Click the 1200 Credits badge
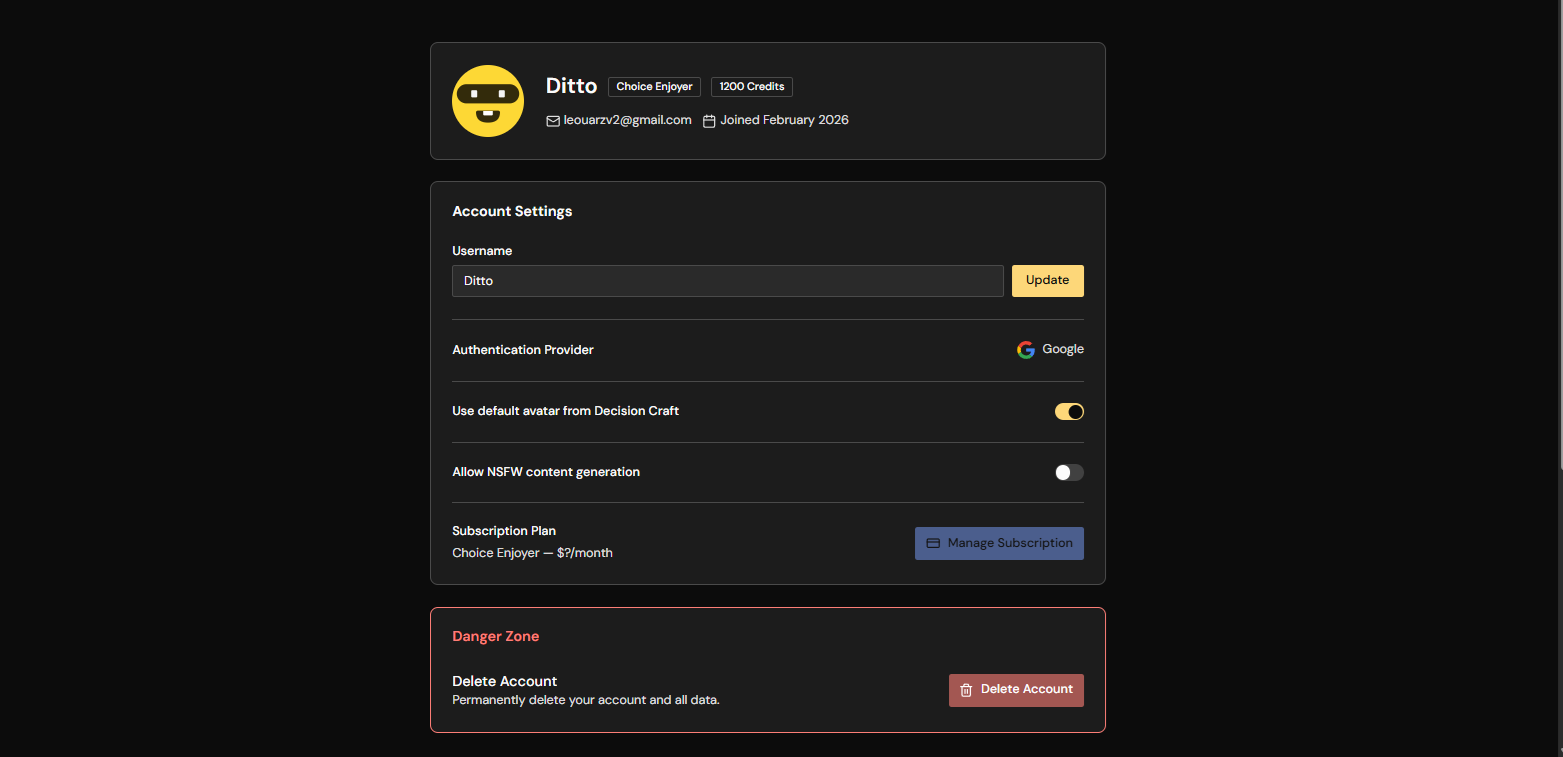The width and height of the screenshot is (1563, 757). coord(751,86)
